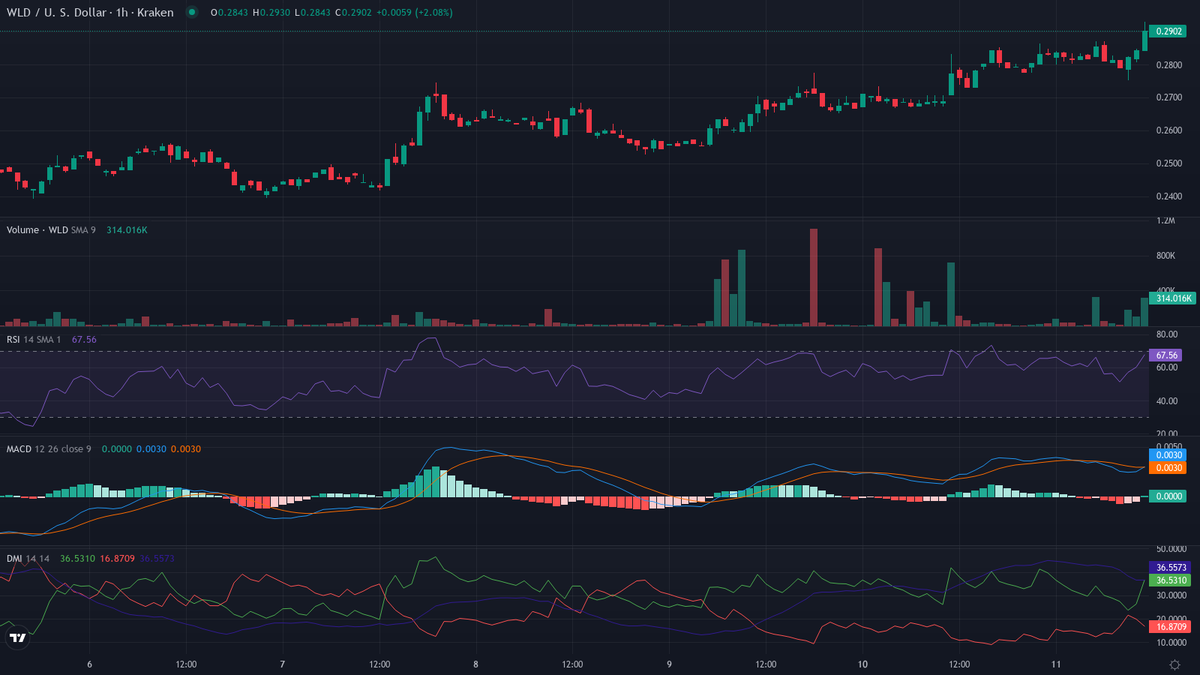The width and height of the screenshot is (1200, 675).
Task: Click the Volume legend value 314.016K
Action: click(x=127, y=230)
